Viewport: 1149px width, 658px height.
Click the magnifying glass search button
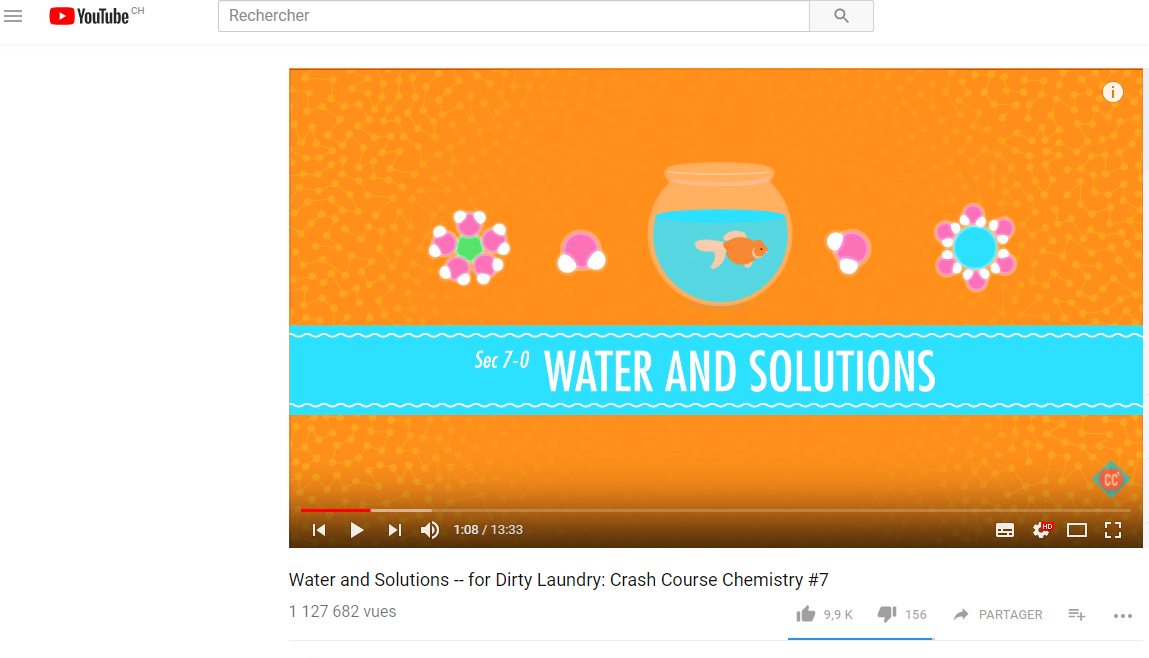(841, 16)
